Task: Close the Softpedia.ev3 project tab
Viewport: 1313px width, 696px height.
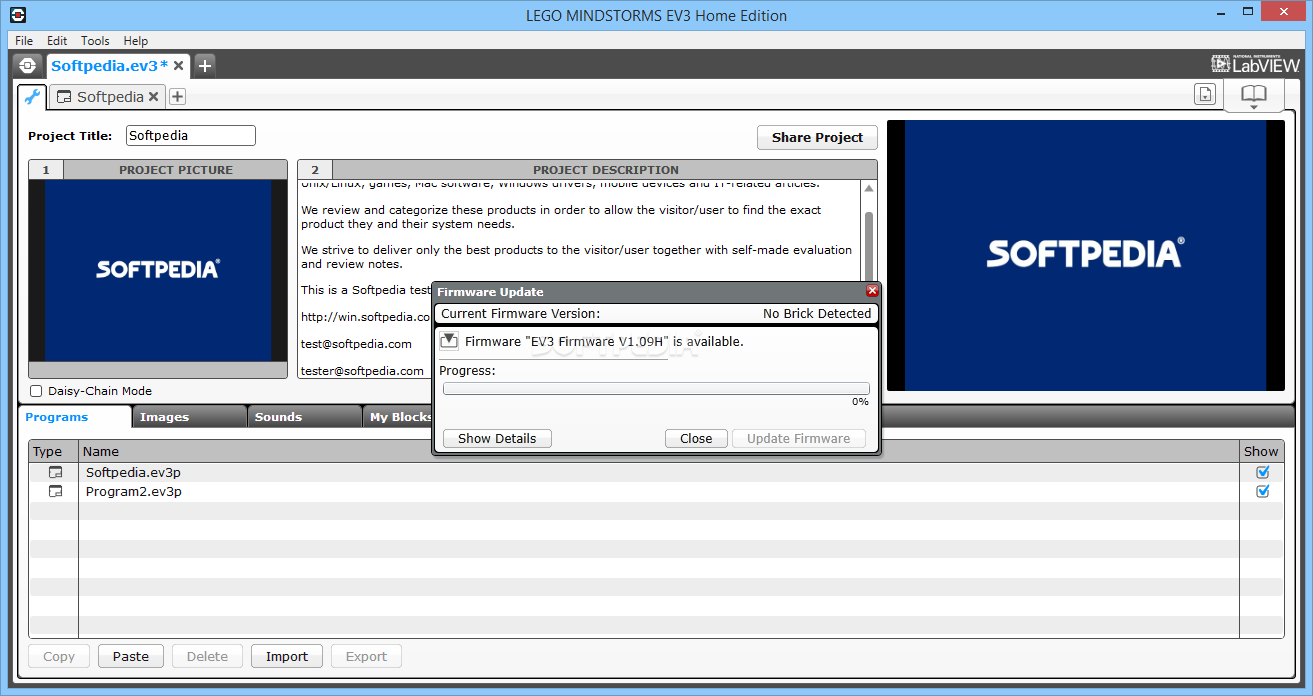Action: [179, 66]
